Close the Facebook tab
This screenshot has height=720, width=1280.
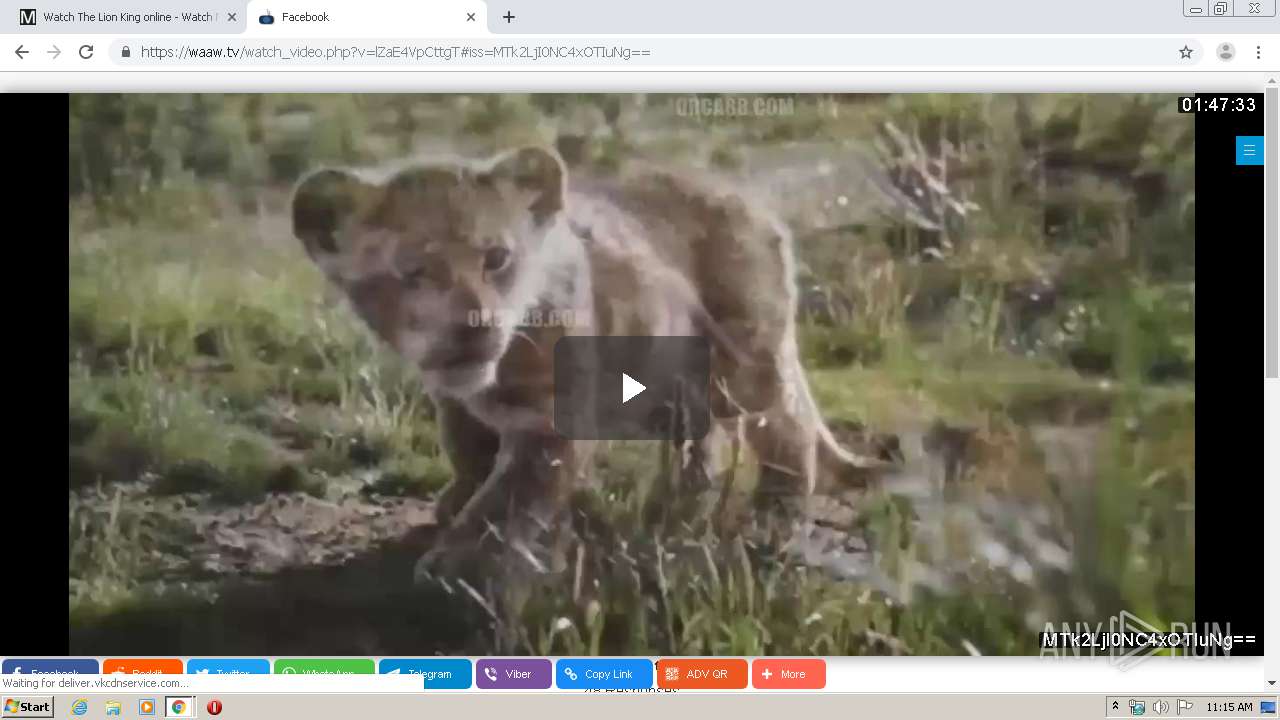coord(471,17)
